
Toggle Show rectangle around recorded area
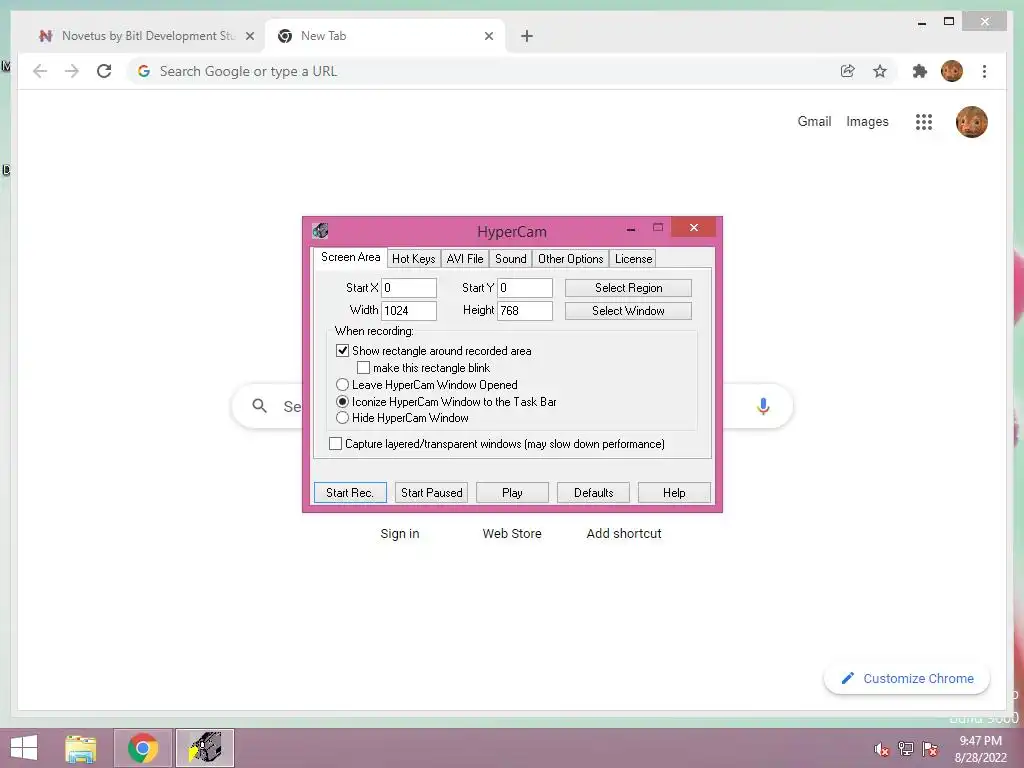tap(342, 351)
